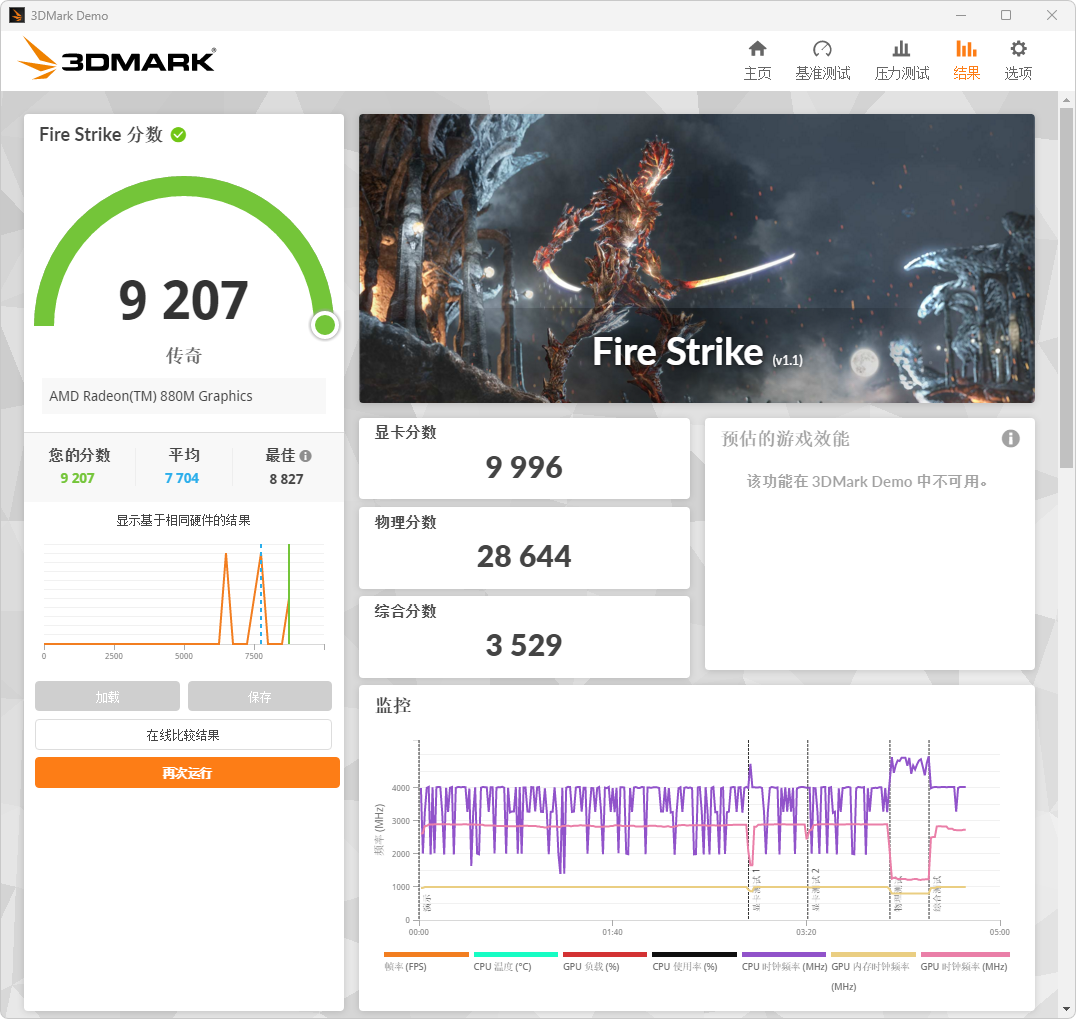Toggle the GPU 负载 red legend swatch

coord(605,954)
